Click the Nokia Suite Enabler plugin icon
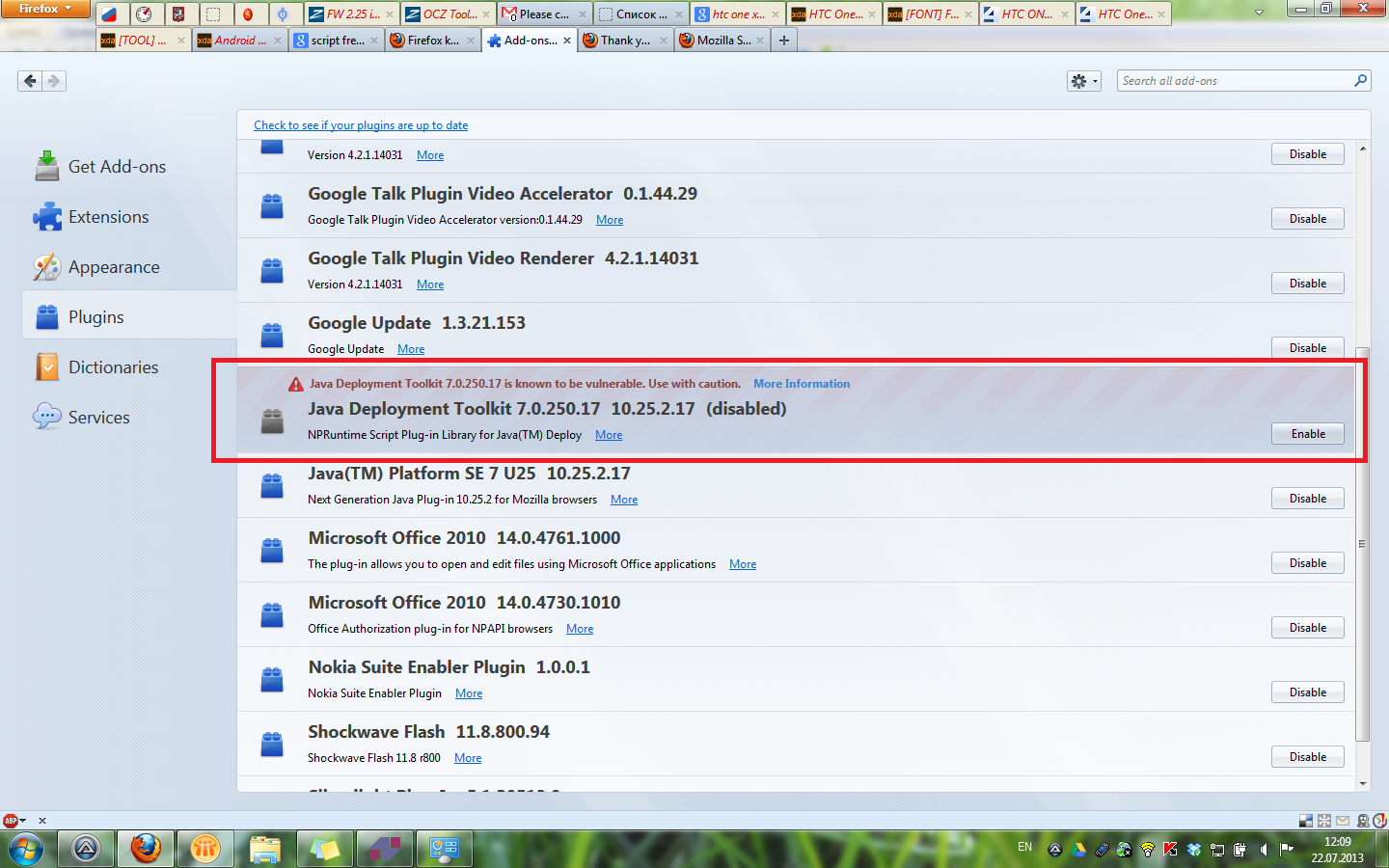 pyautogui.click(x=272, y=679)
